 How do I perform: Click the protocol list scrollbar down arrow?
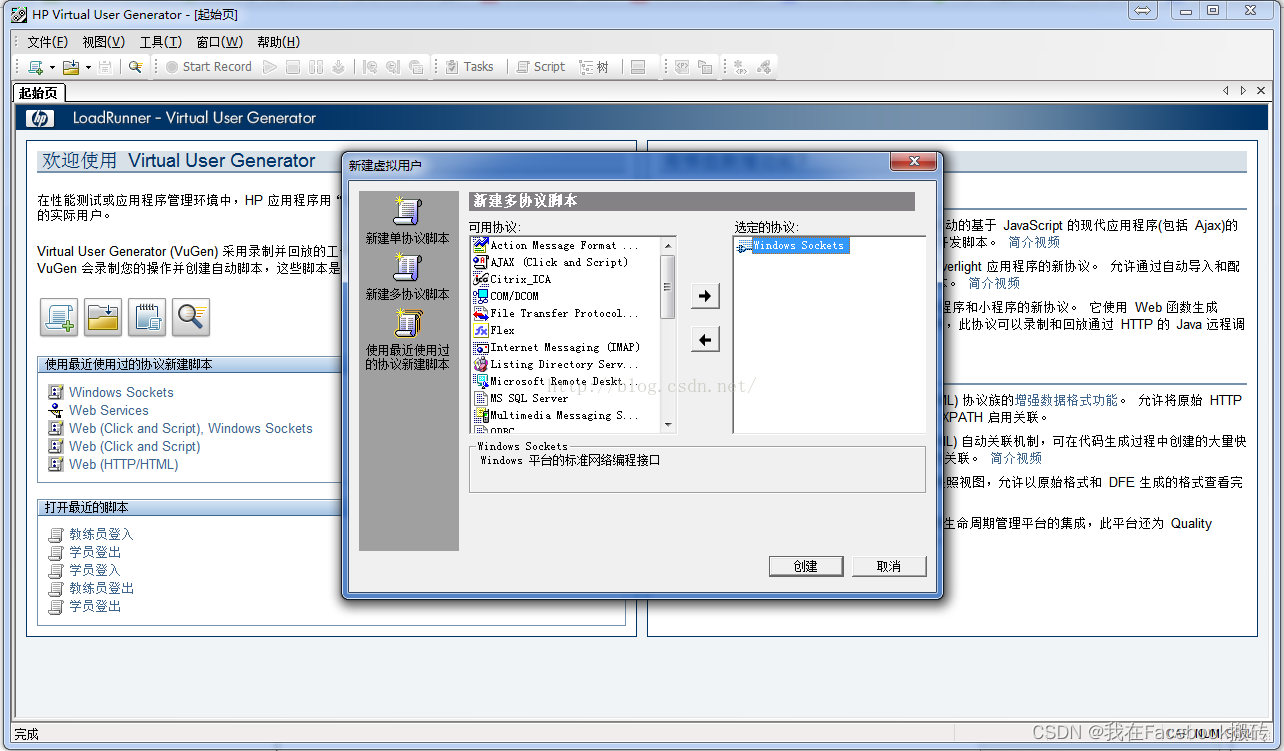pyautogui.click(x=667, y=427)
